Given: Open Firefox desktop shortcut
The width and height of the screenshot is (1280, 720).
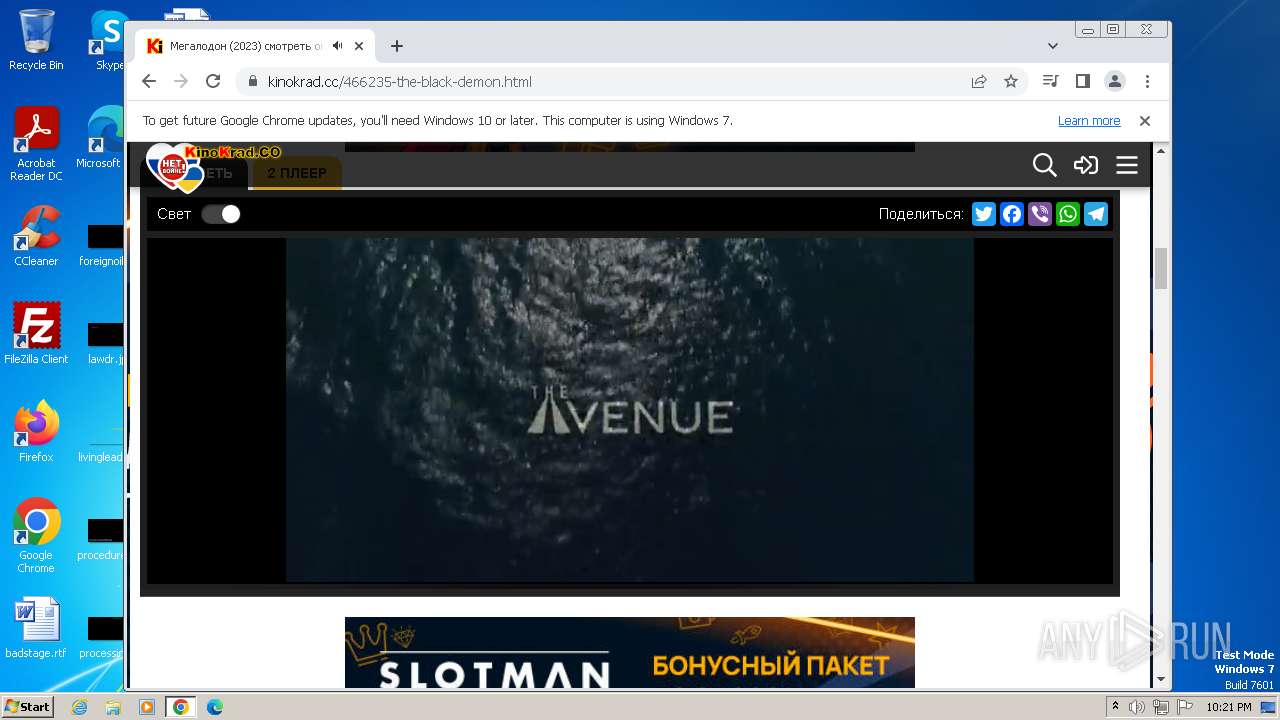Looking at the screenshot, I should (36, 431).
